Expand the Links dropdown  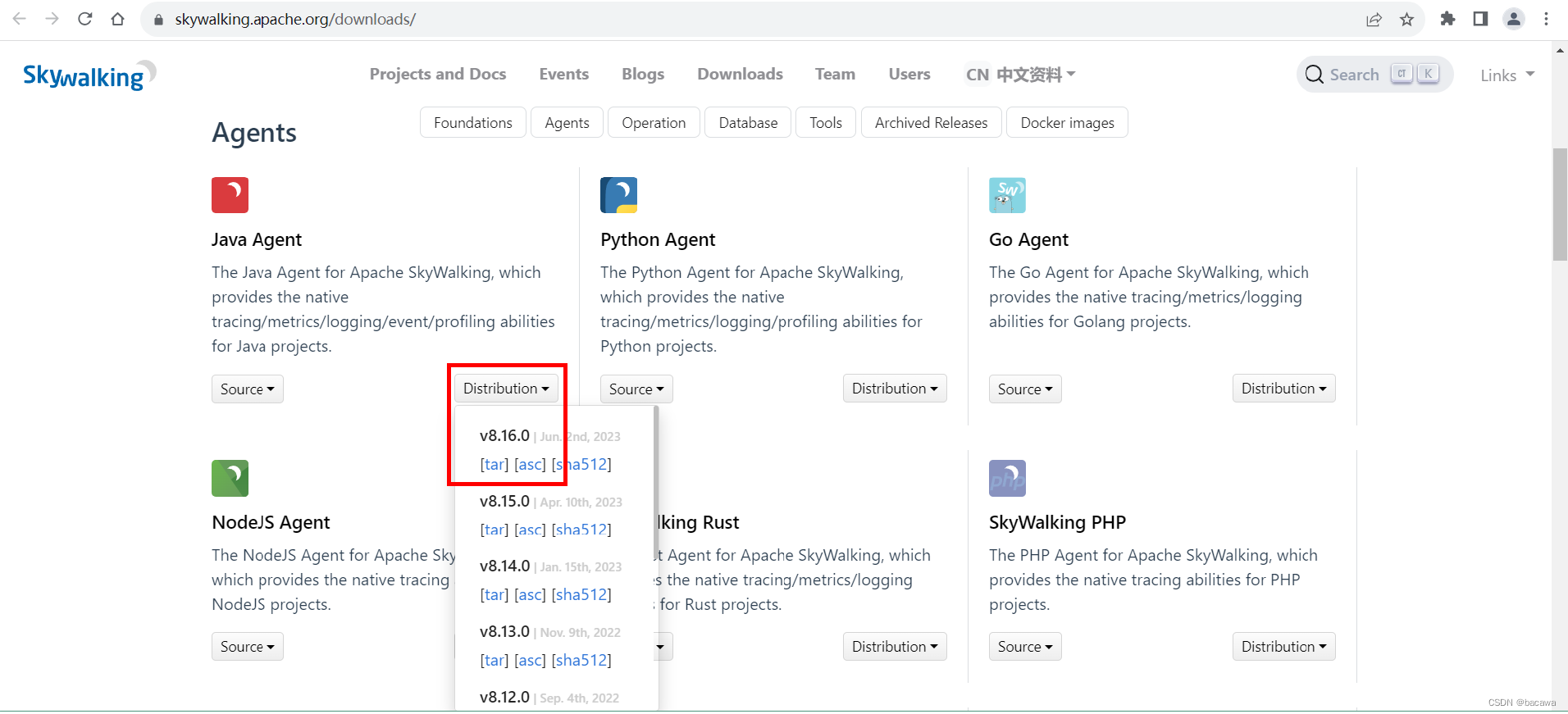(1507, 75)
